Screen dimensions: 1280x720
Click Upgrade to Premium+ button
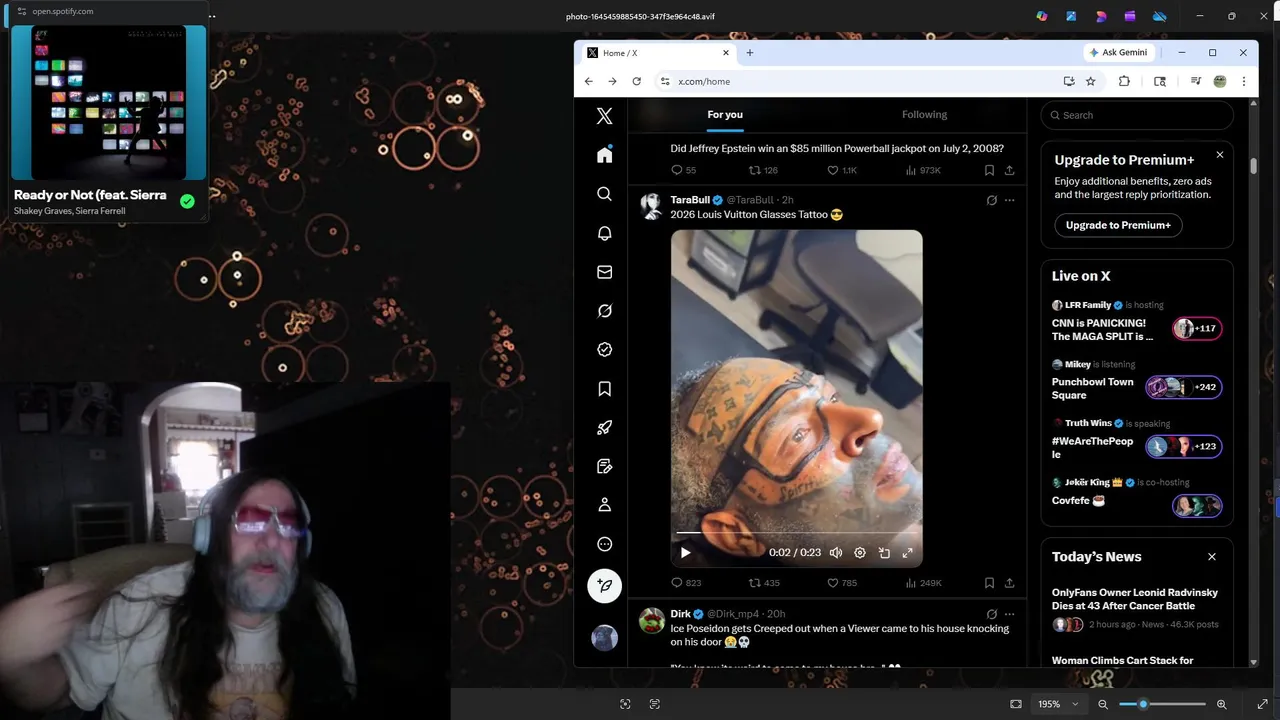tap(1118, 225)
